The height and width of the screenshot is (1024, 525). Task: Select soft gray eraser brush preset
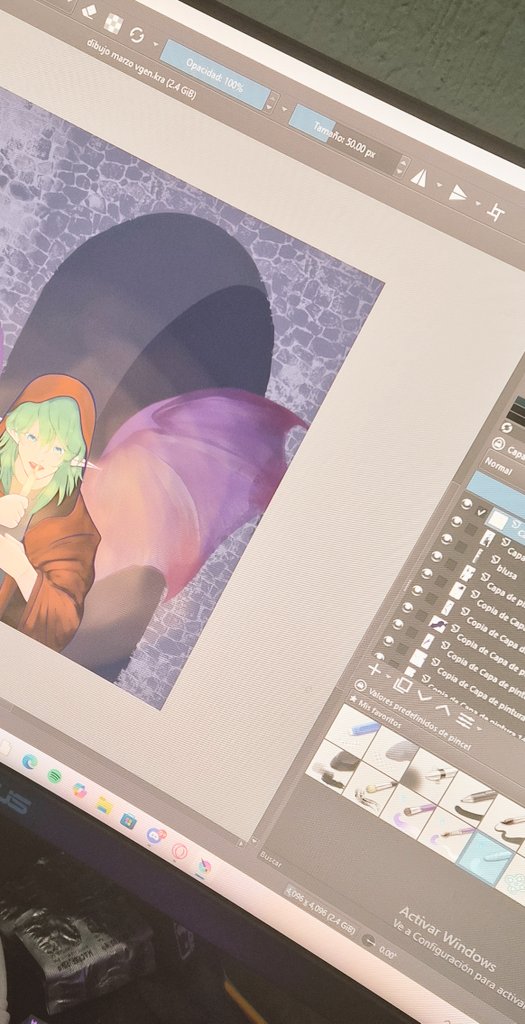click(390, 752)
